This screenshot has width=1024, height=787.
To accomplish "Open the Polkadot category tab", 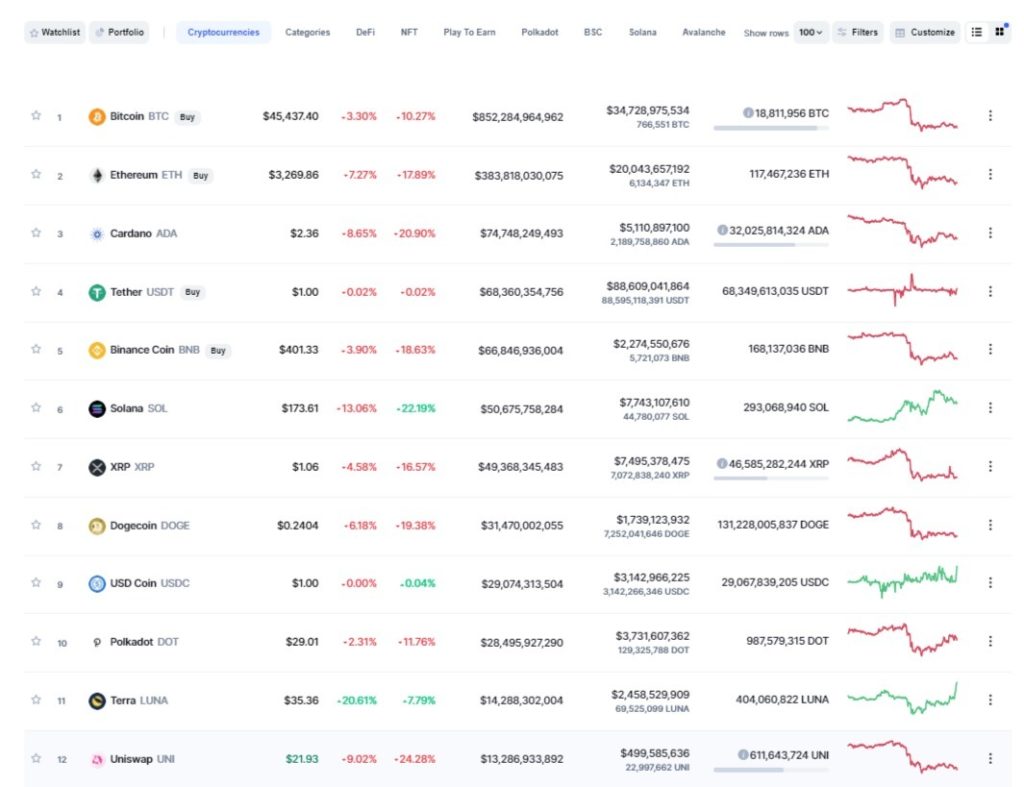I will point(539,32).
